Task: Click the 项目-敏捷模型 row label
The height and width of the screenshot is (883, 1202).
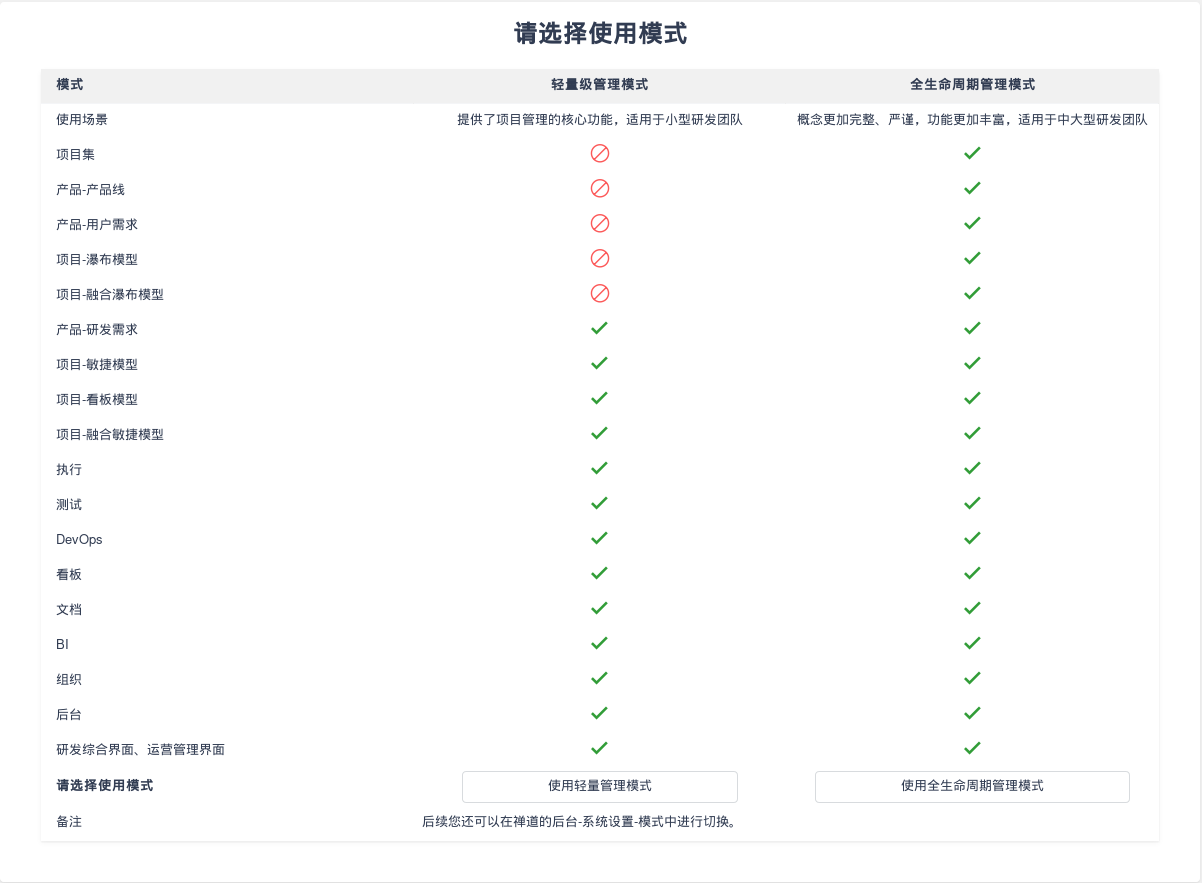Action: coord(97,364)
